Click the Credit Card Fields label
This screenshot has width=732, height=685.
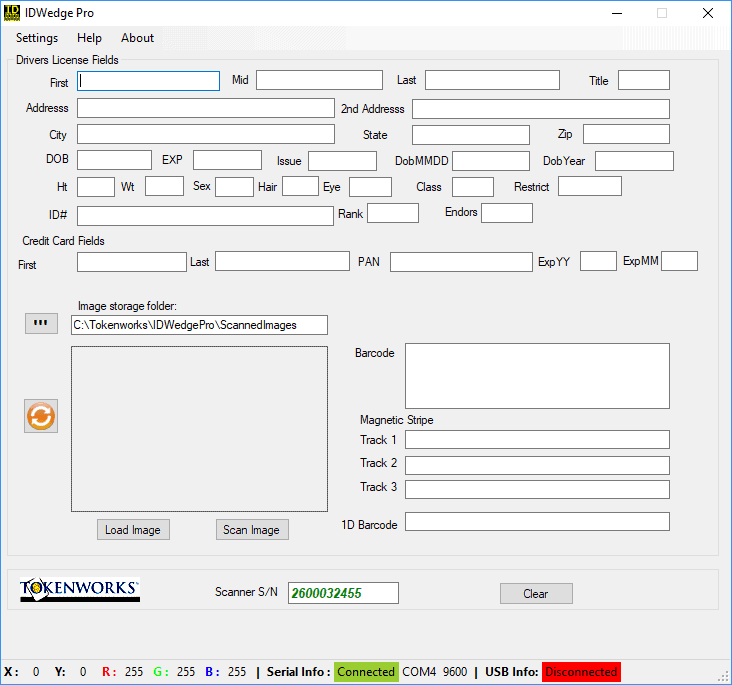[x=63, y=241]
